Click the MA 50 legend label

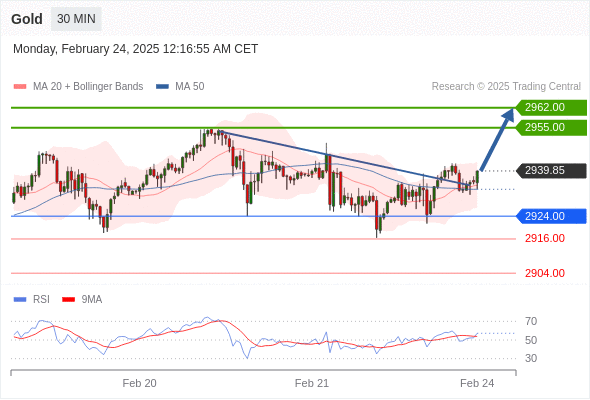click(x=190, y=87)
